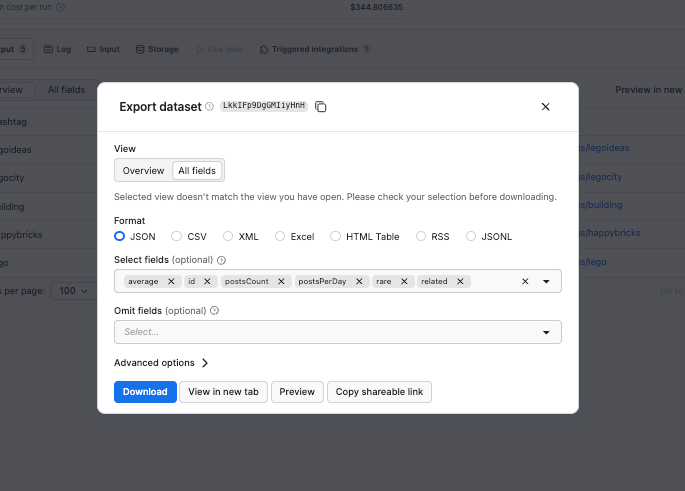
Task: Remove the 'postsPerDay' field tag
Action: [359, 281]
